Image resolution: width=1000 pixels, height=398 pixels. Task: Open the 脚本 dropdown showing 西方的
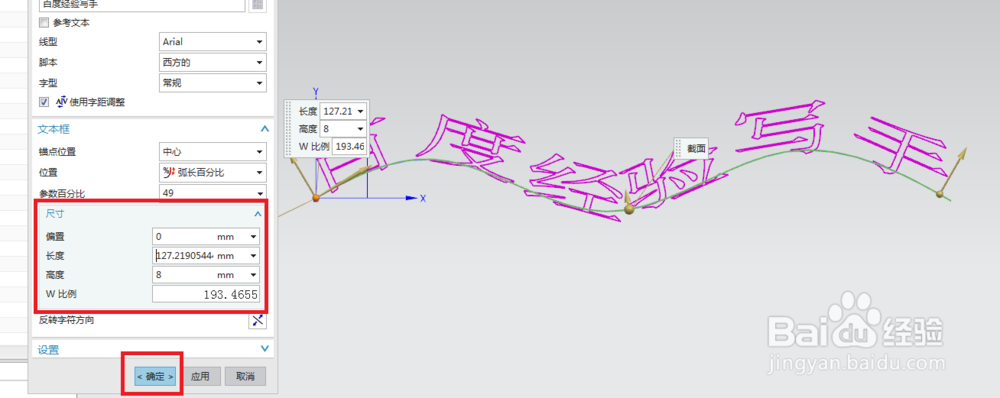tap(212, 63)
